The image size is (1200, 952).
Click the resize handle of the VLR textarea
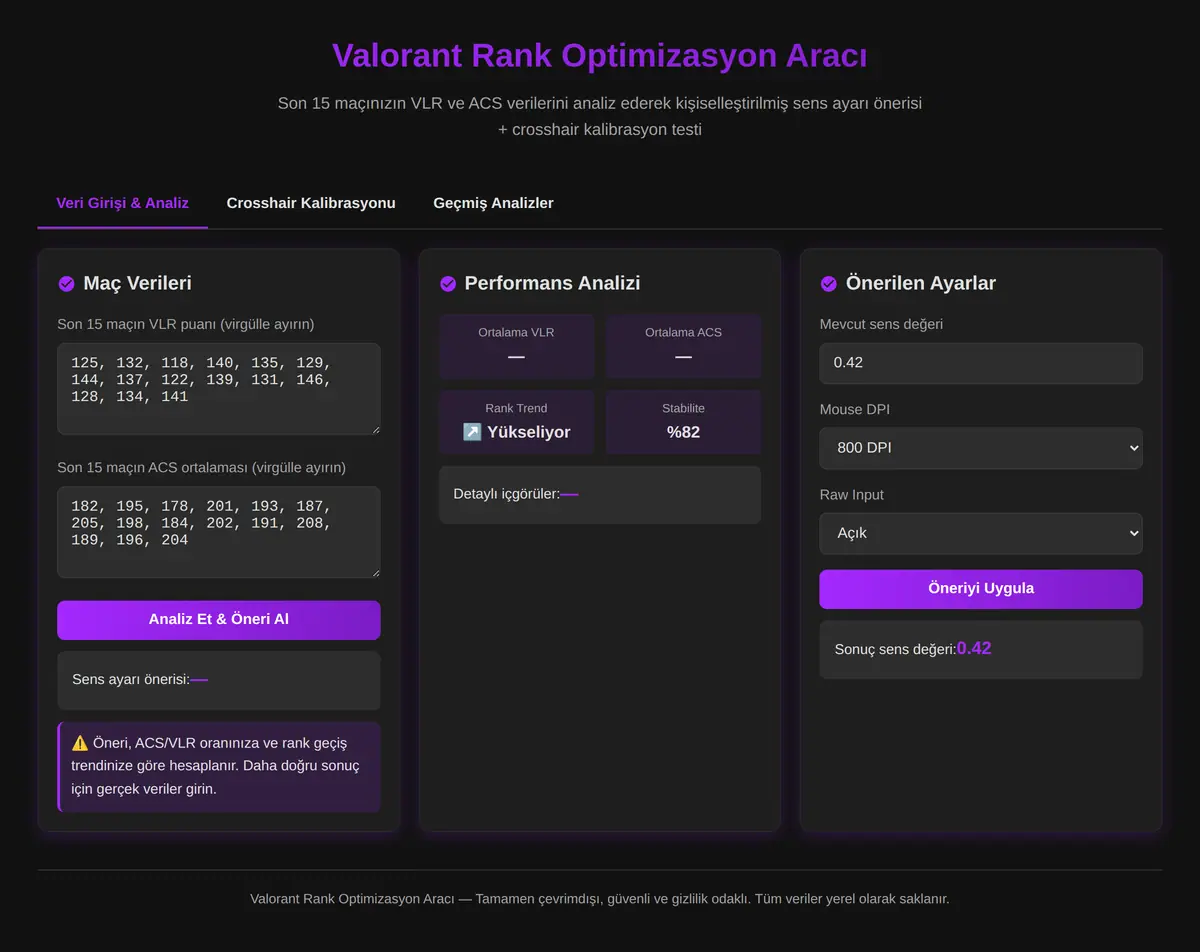(374, 428)
